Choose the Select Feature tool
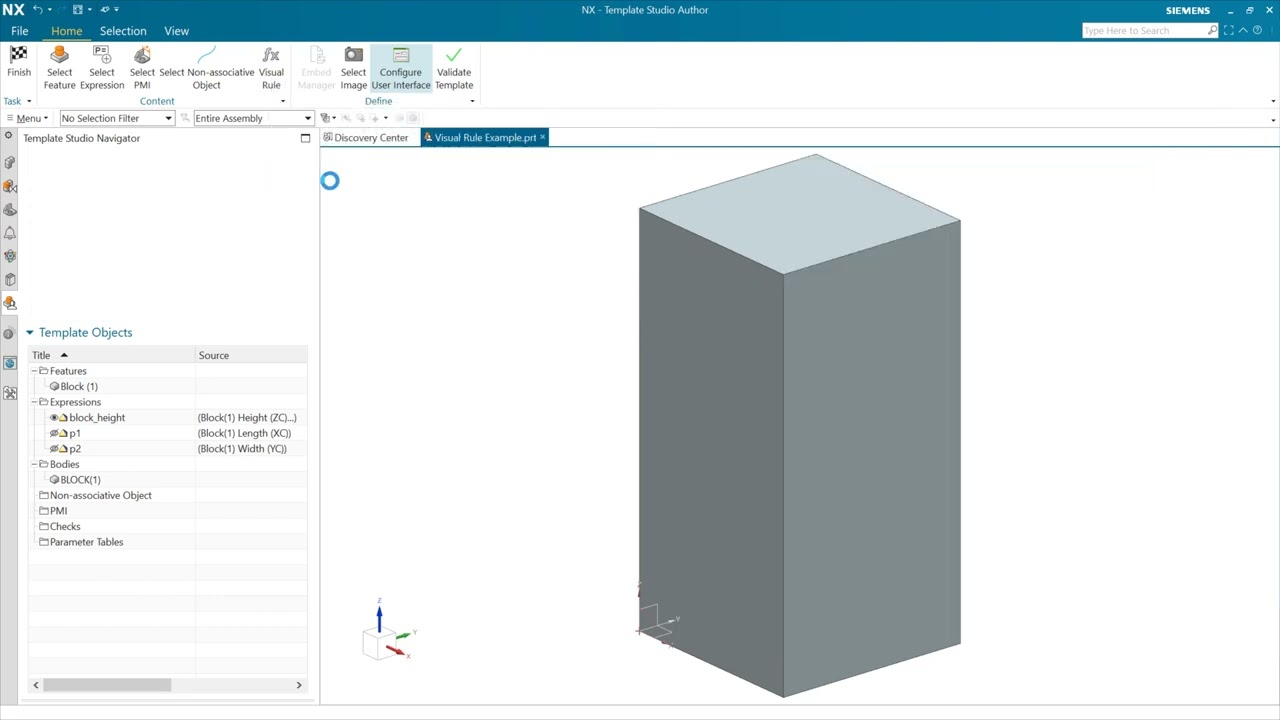This screenshot has height=720, width=1280. click(59, 68)
